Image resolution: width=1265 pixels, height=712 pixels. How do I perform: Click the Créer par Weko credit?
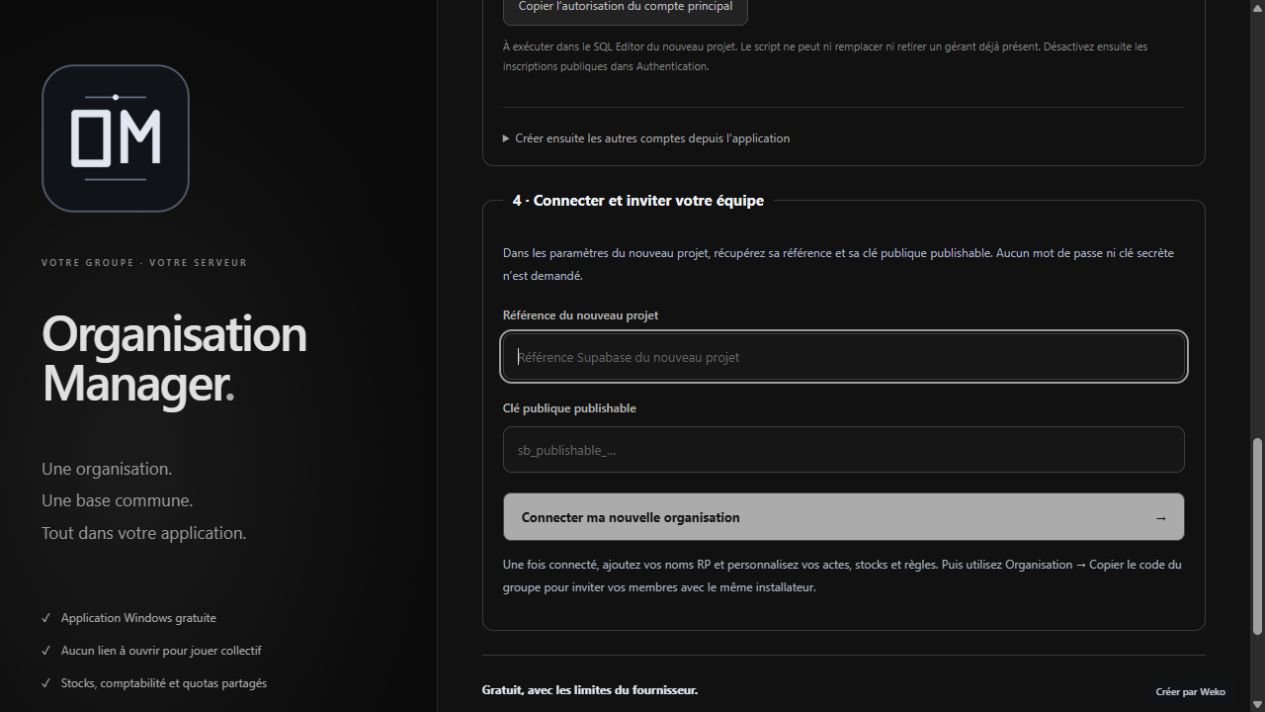click(x=1190, y=692)
